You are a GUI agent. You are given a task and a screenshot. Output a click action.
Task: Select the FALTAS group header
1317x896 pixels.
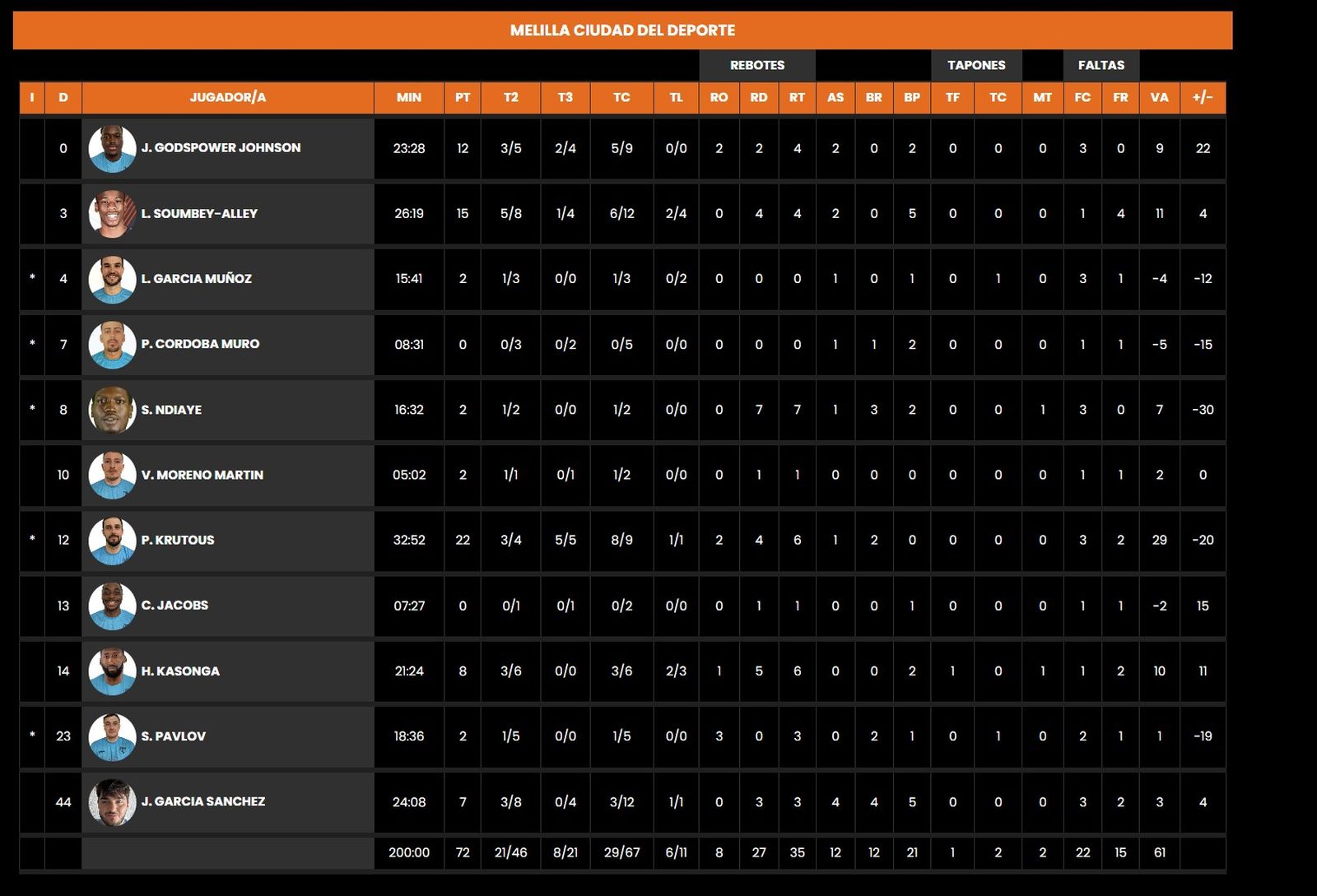point(1101,65)
